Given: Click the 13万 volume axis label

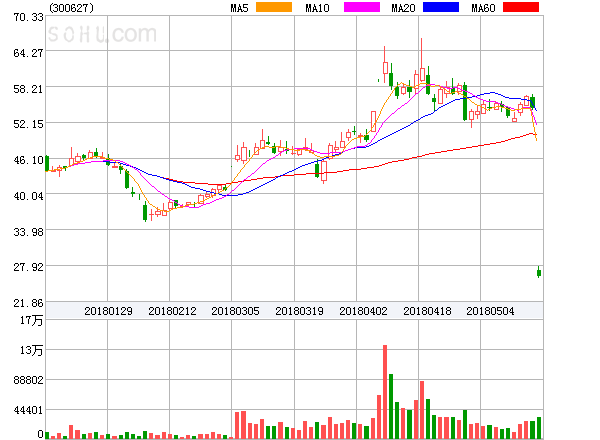Looking at the screenshot, I should tap(31, 350).
